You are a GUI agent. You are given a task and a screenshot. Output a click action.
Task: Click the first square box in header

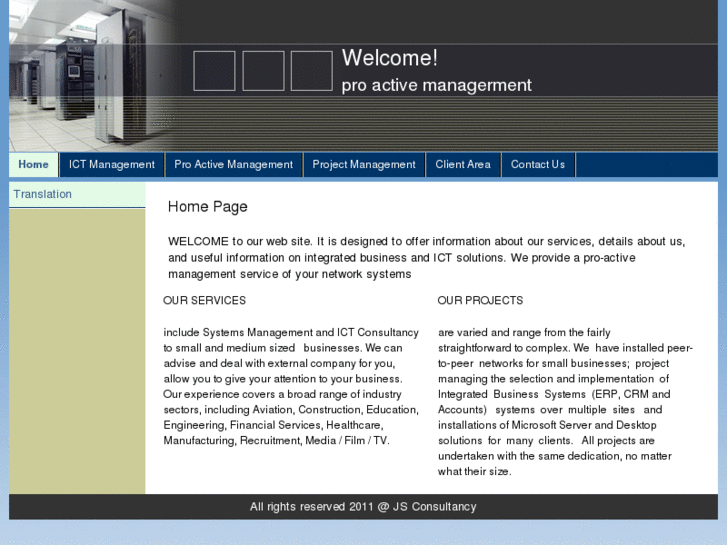pyautogui.click(x=214, y=71)
